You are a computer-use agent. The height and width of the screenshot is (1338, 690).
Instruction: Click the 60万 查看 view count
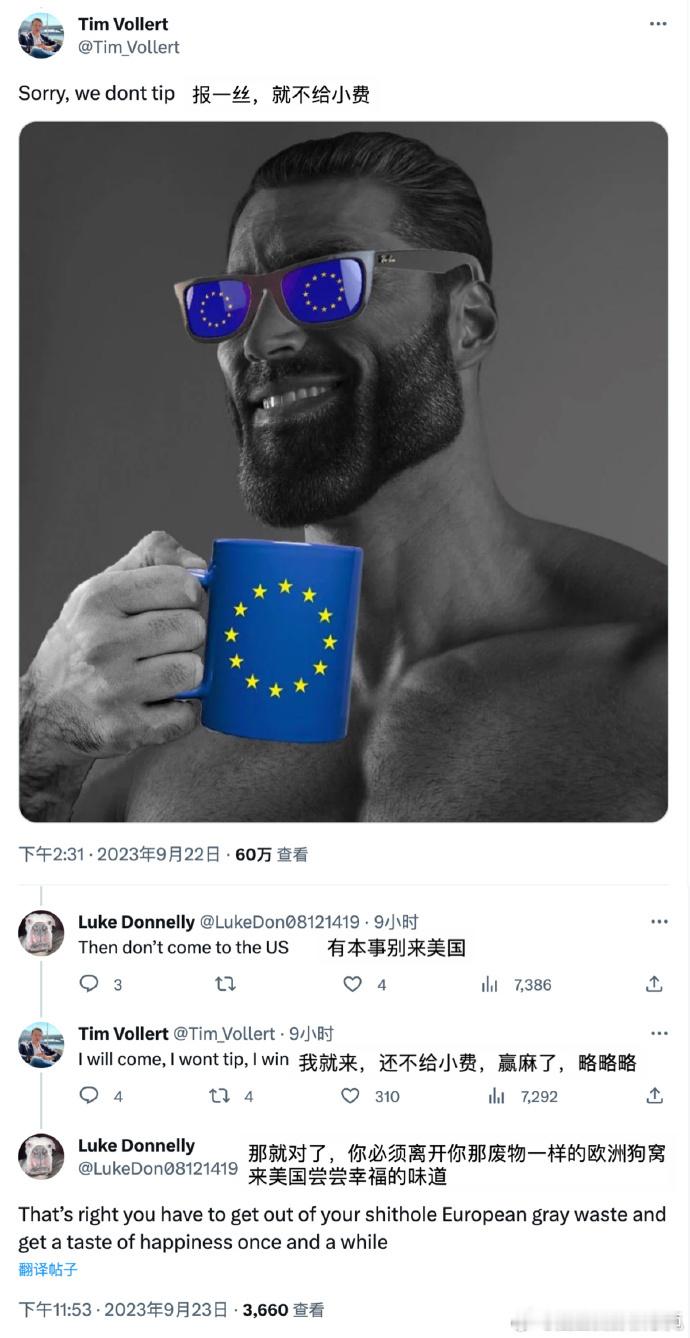point(271,855)
